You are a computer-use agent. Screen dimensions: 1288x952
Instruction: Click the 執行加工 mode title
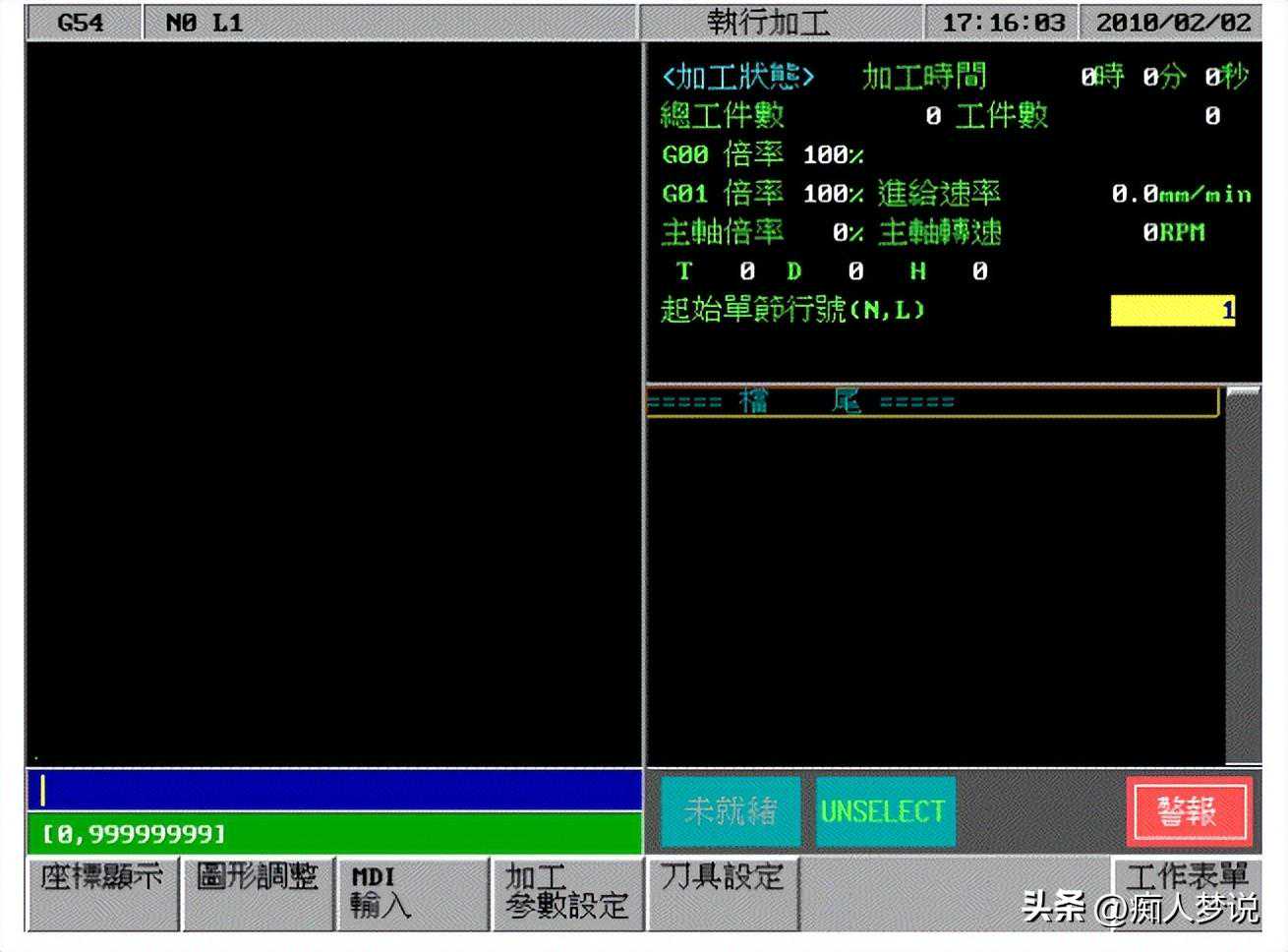click(x=768, y=23)
